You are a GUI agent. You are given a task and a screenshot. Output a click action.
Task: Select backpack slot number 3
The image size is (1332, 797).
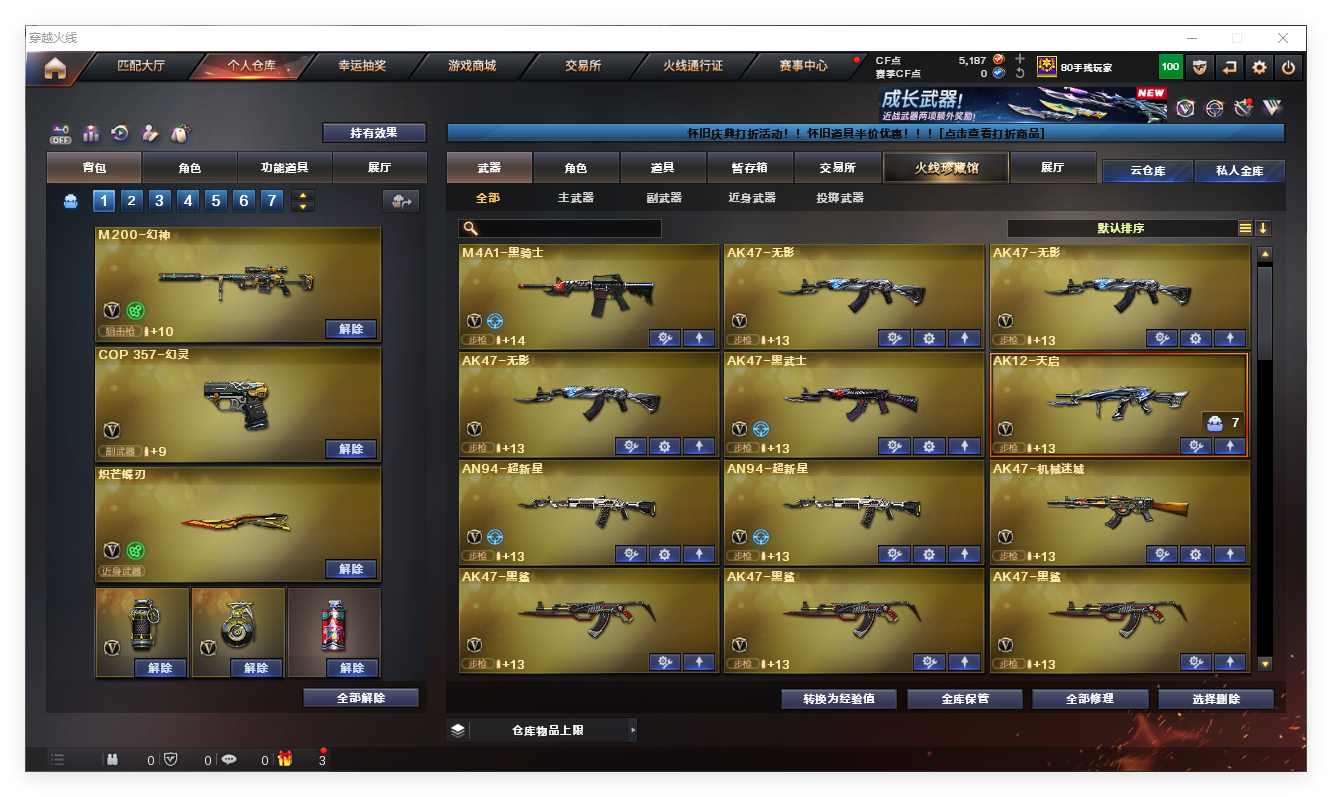[x=160, y=201]
